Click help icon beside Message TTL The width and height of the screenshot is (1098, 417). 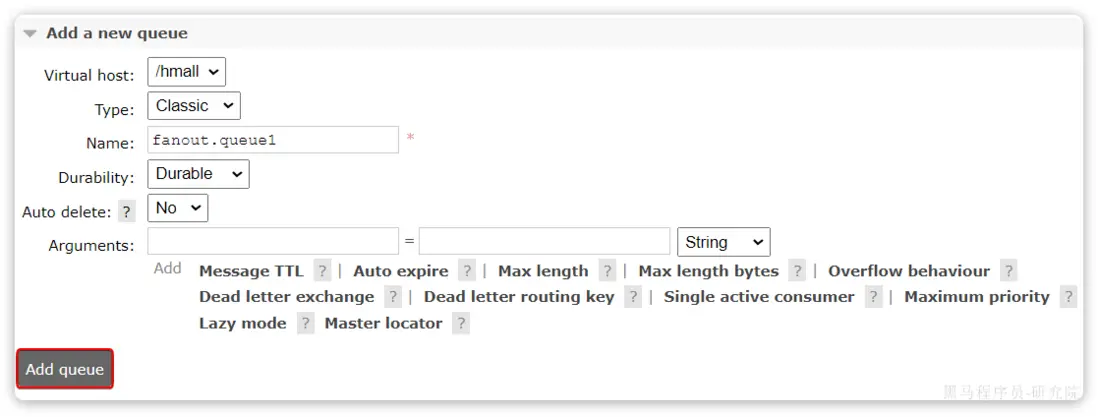[322, 271]
